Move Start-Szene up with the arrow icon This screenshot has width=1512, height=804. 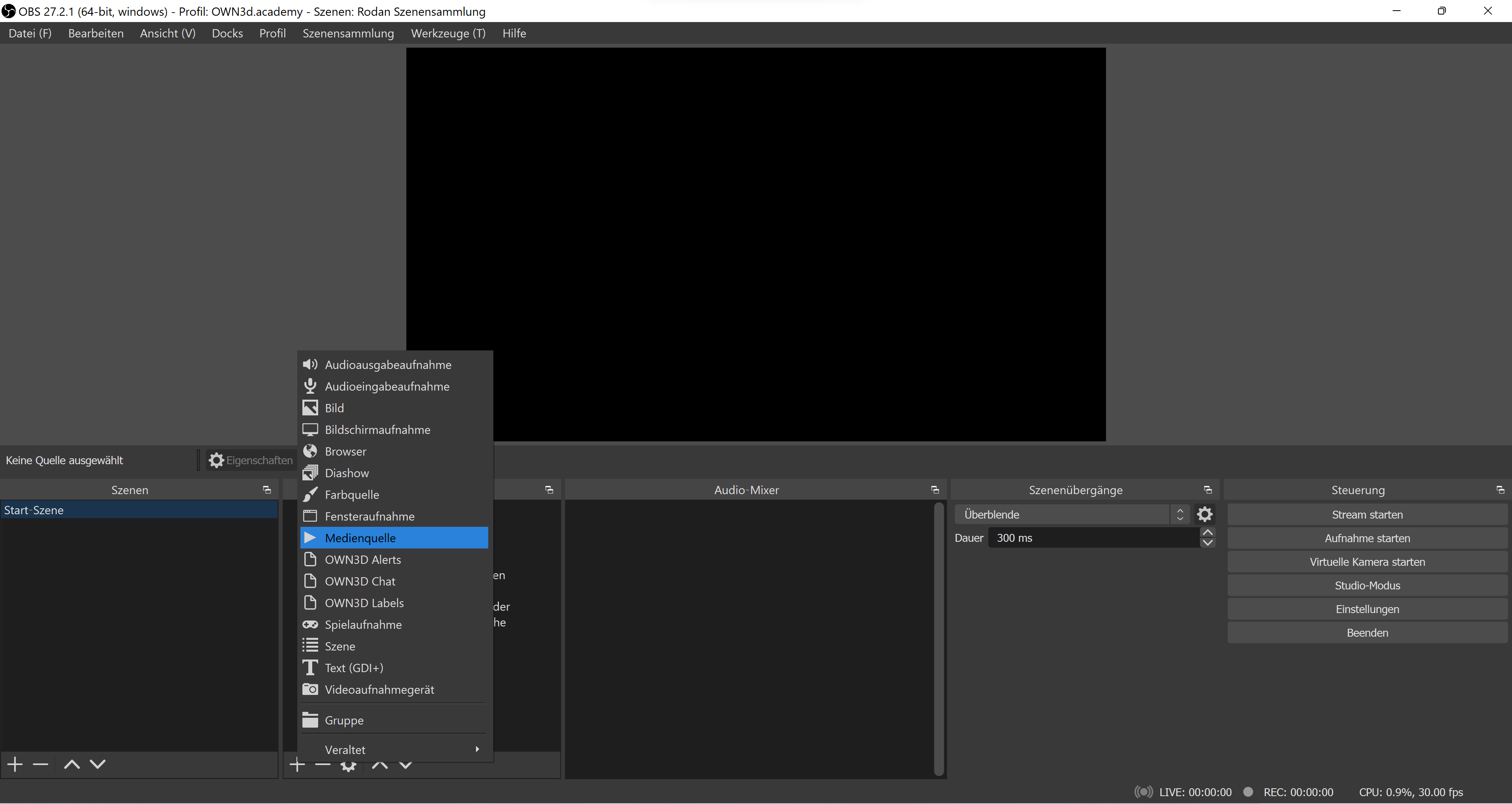click(x=71, y=764)
